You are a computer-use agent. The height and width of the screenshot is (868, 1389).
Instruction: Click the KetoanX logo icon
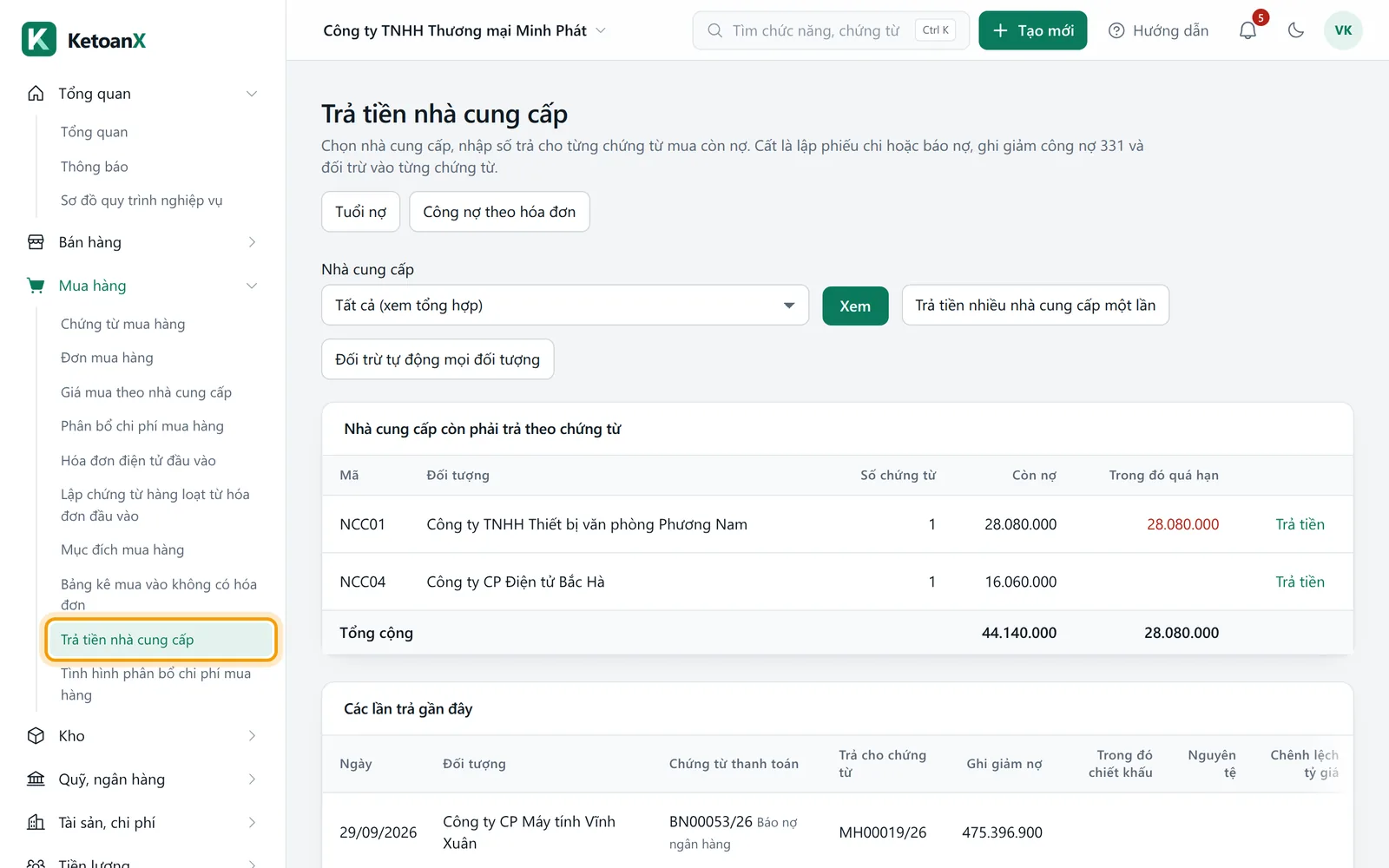39,40
